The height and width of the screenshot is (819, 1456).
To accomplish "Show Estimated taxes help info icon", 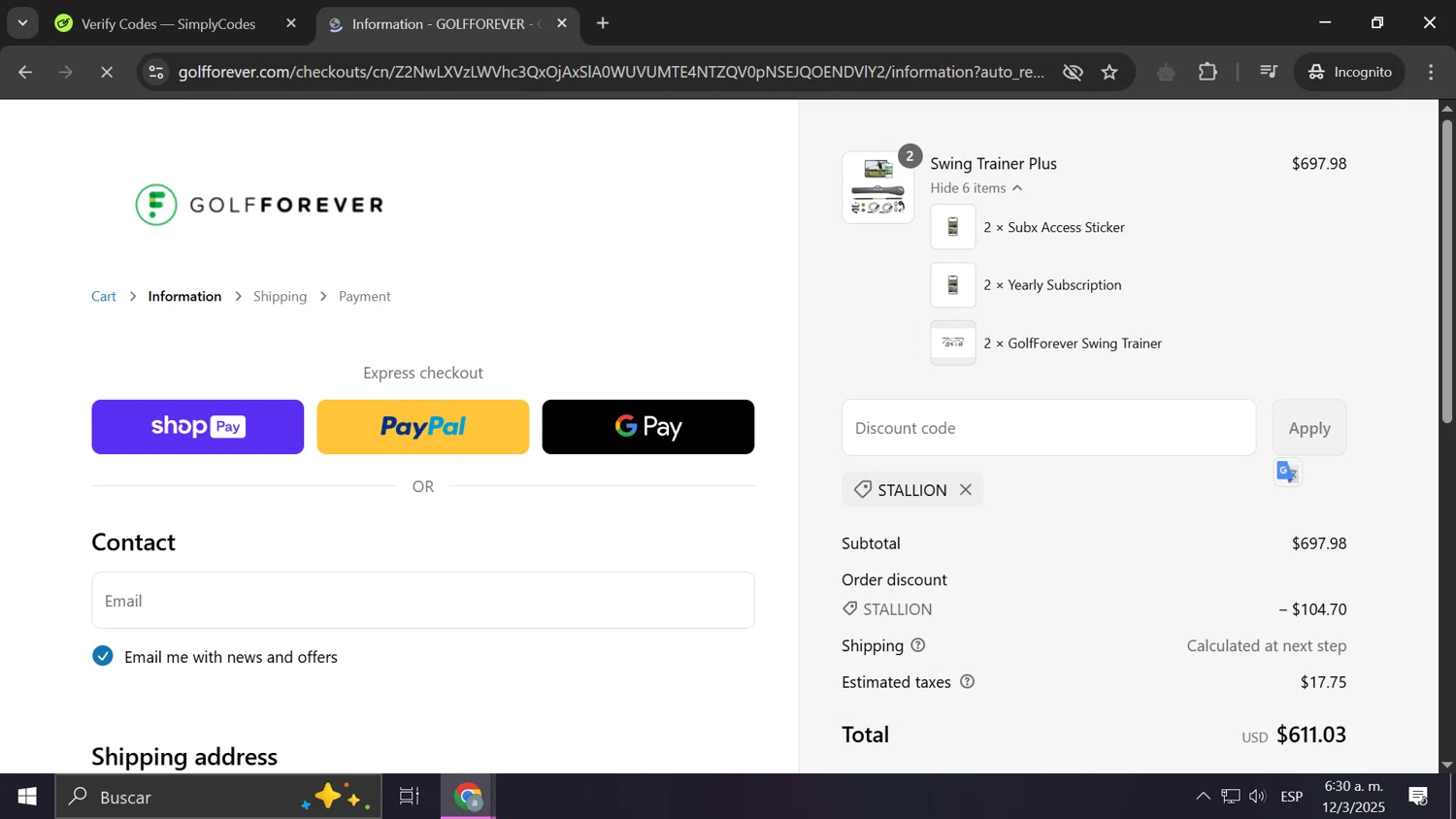I will tap(967, 682).
